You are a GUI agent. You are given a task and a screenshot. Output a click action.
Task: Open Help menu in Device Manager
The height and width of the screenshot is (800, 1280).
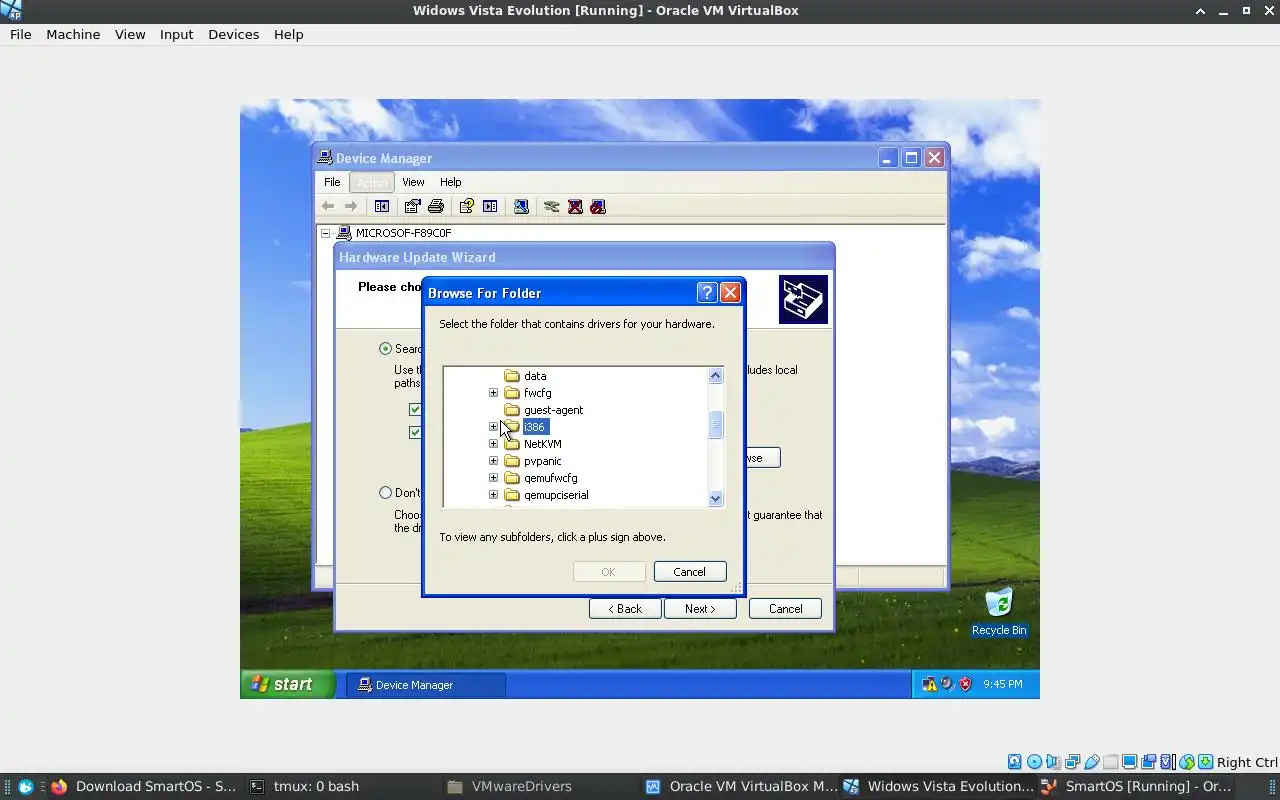pyautogui.click(x=451, y=182)
